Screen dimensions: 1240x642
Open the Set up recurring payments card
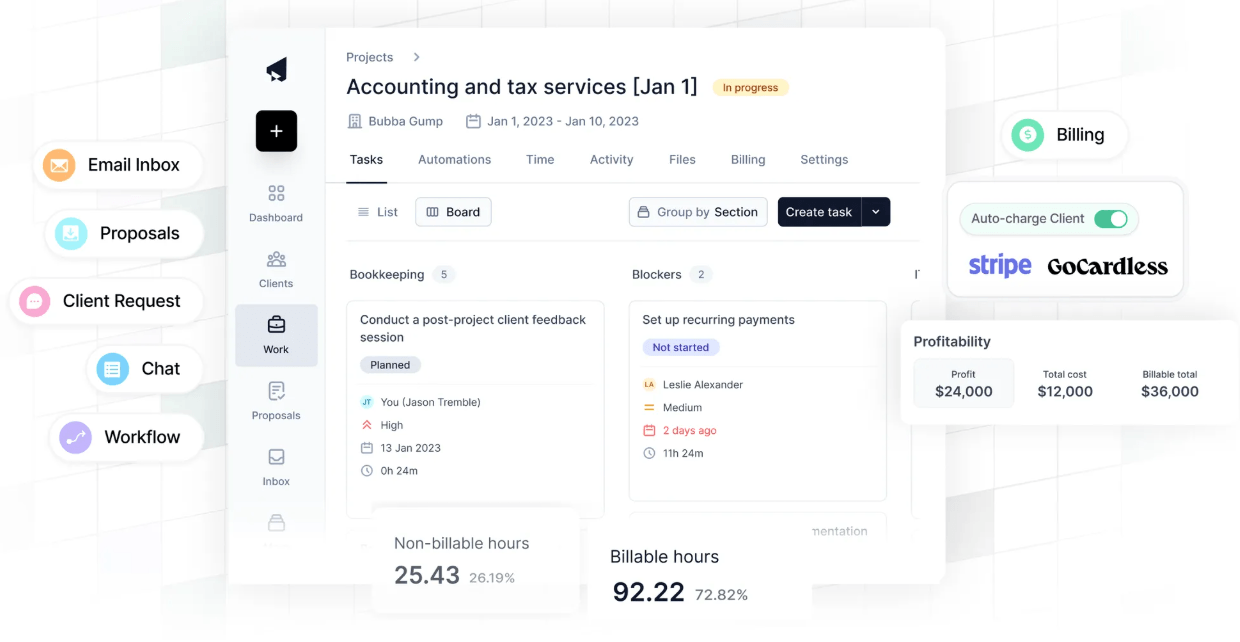click(x=758, y=400)
